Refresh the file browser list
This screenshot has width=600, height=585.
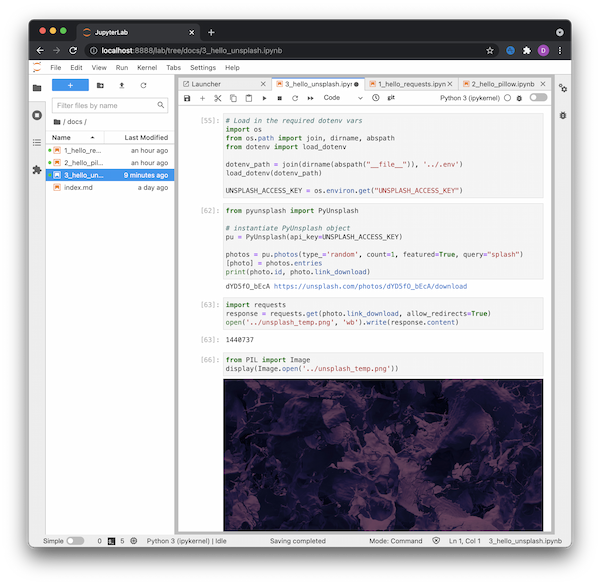pos(143,86)
